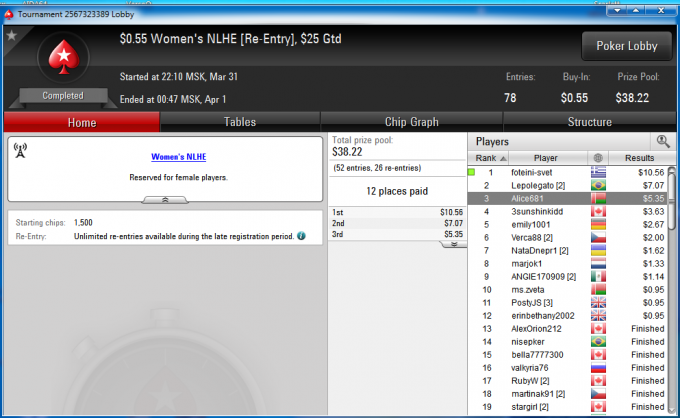The width and height of the screenshot is (680, 418).
Task: Click the '(52 entries, 26 re-entries)' text
Action: pyautogui.click(x=377, y=168)
